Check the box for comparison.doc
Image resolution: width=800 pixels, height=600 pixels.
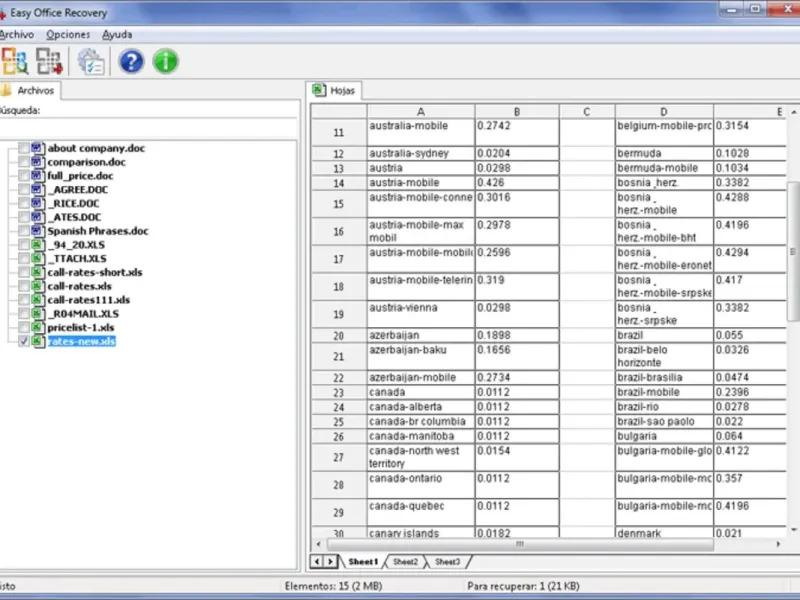point(23,162)
